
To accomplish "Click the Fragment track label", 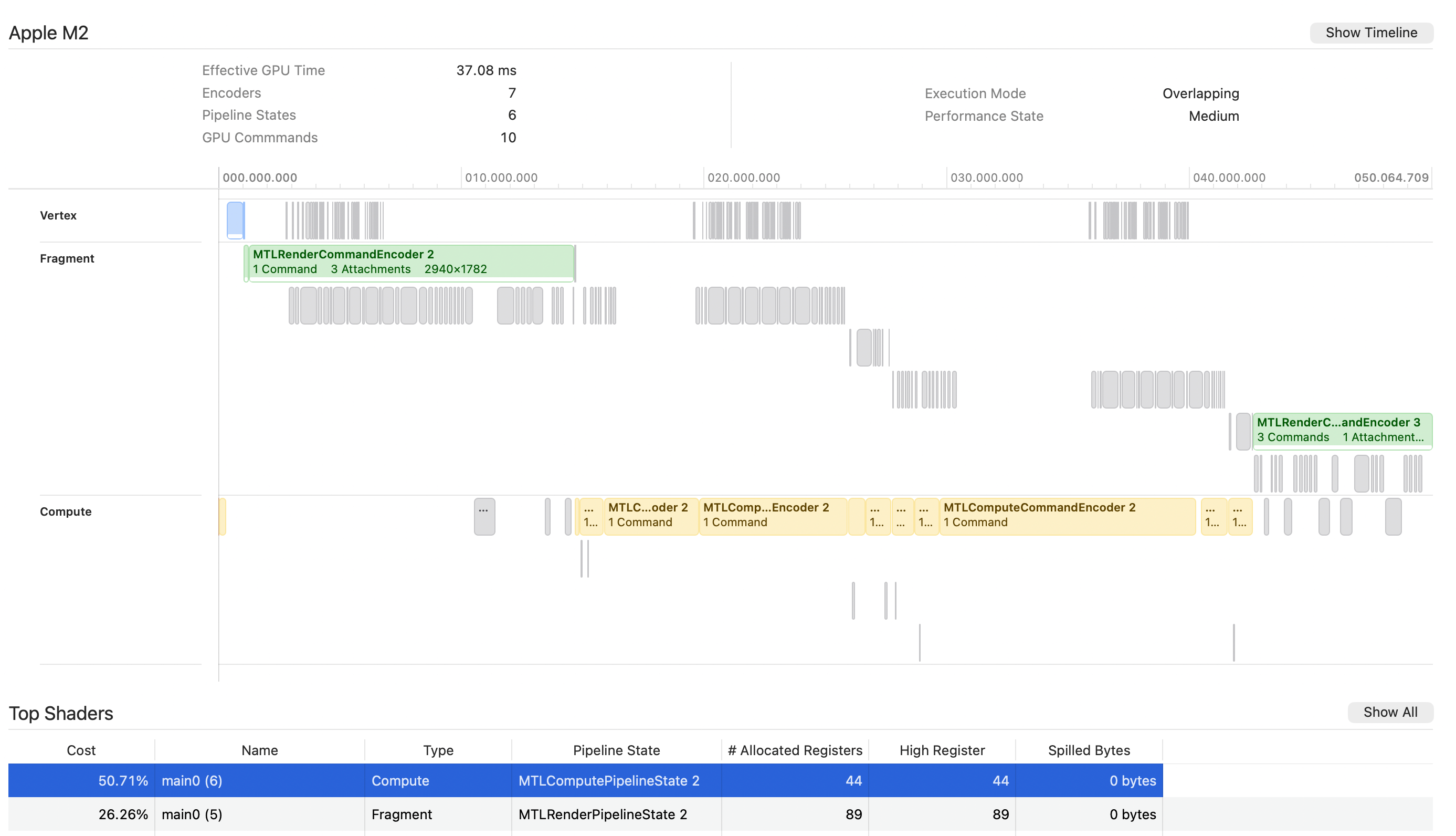I will [67, 258].
